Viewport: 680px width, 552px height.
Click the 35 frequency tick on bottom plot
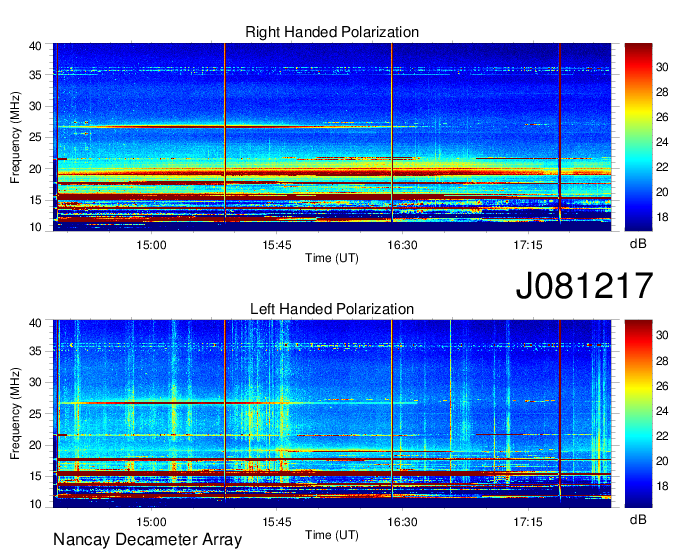click(35, 351)
